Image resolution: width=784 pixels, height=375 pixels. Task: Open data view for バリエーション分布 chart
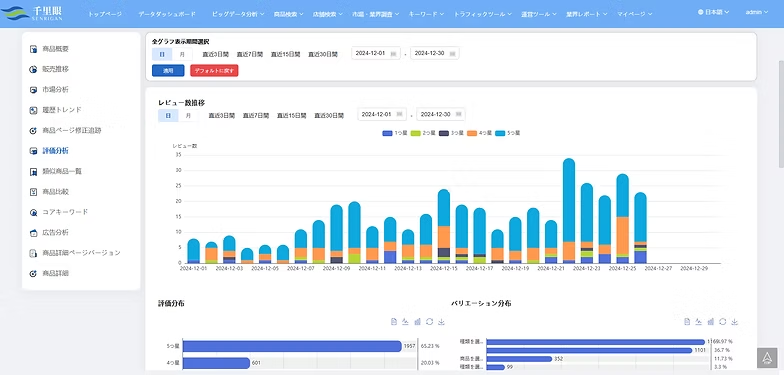click(x=687, y=322)
